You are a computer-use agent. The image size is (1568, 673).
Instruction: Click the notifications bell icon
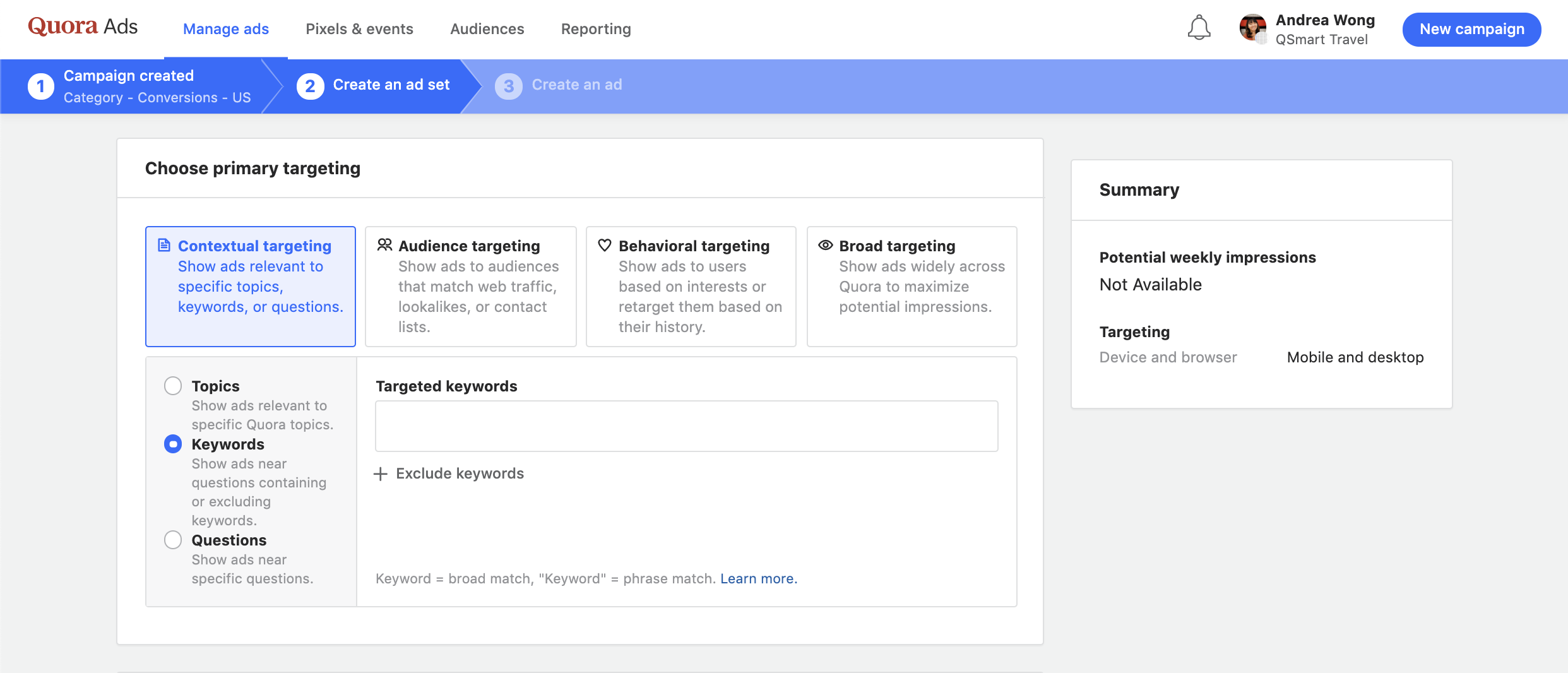coord(1199,28)
